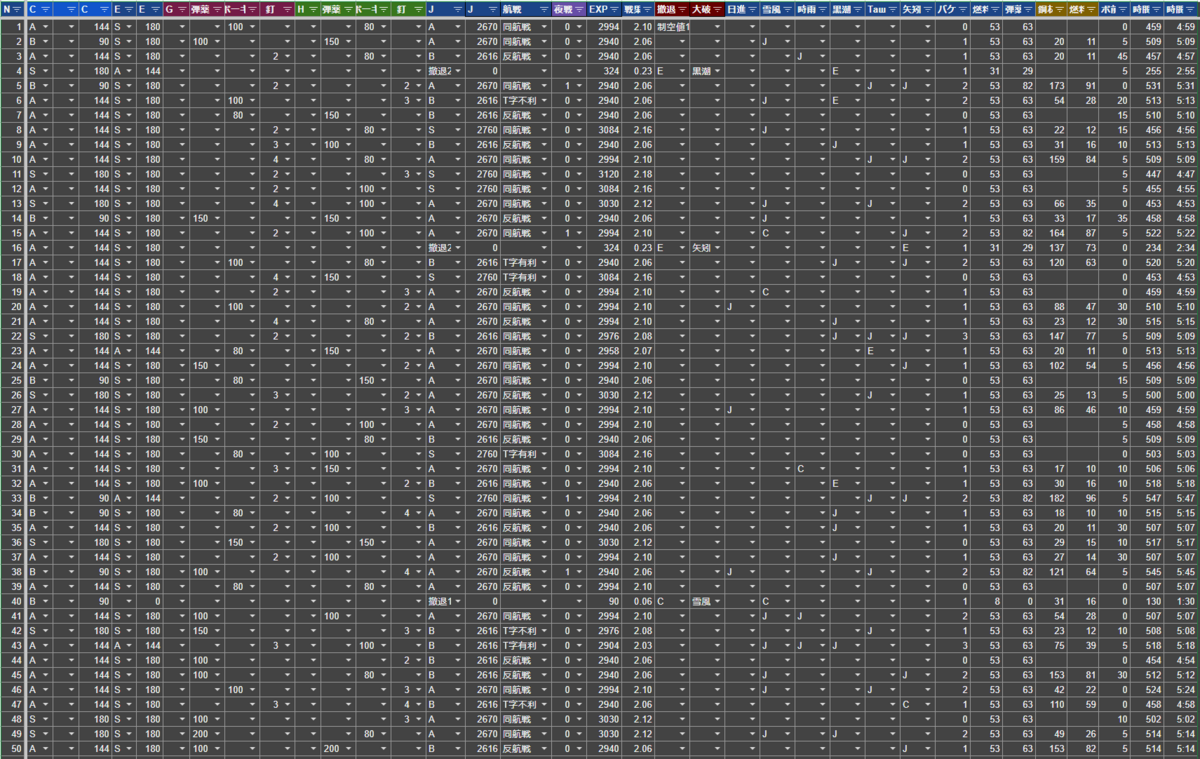Select the time cell showing 2:34
This screenshot has width=1200, height=759.
[1183, 247]
